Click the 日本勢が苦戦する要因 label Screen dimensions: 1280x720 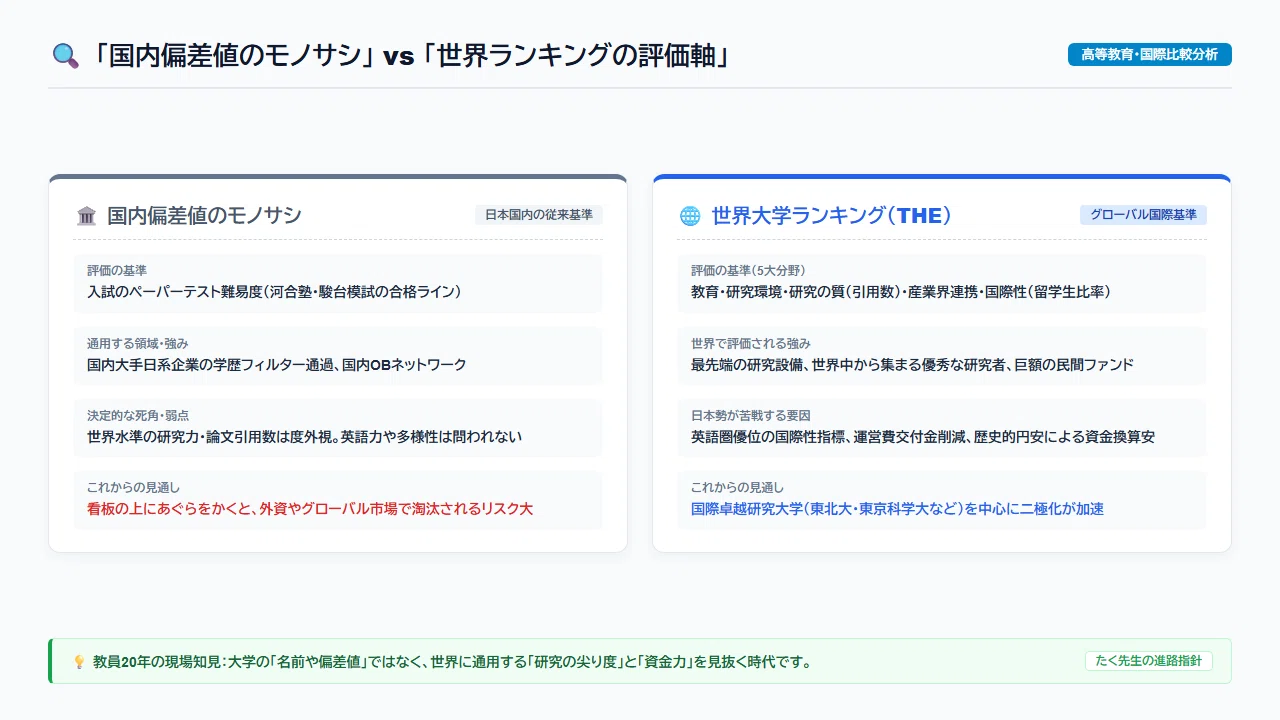tap(751, 415)
